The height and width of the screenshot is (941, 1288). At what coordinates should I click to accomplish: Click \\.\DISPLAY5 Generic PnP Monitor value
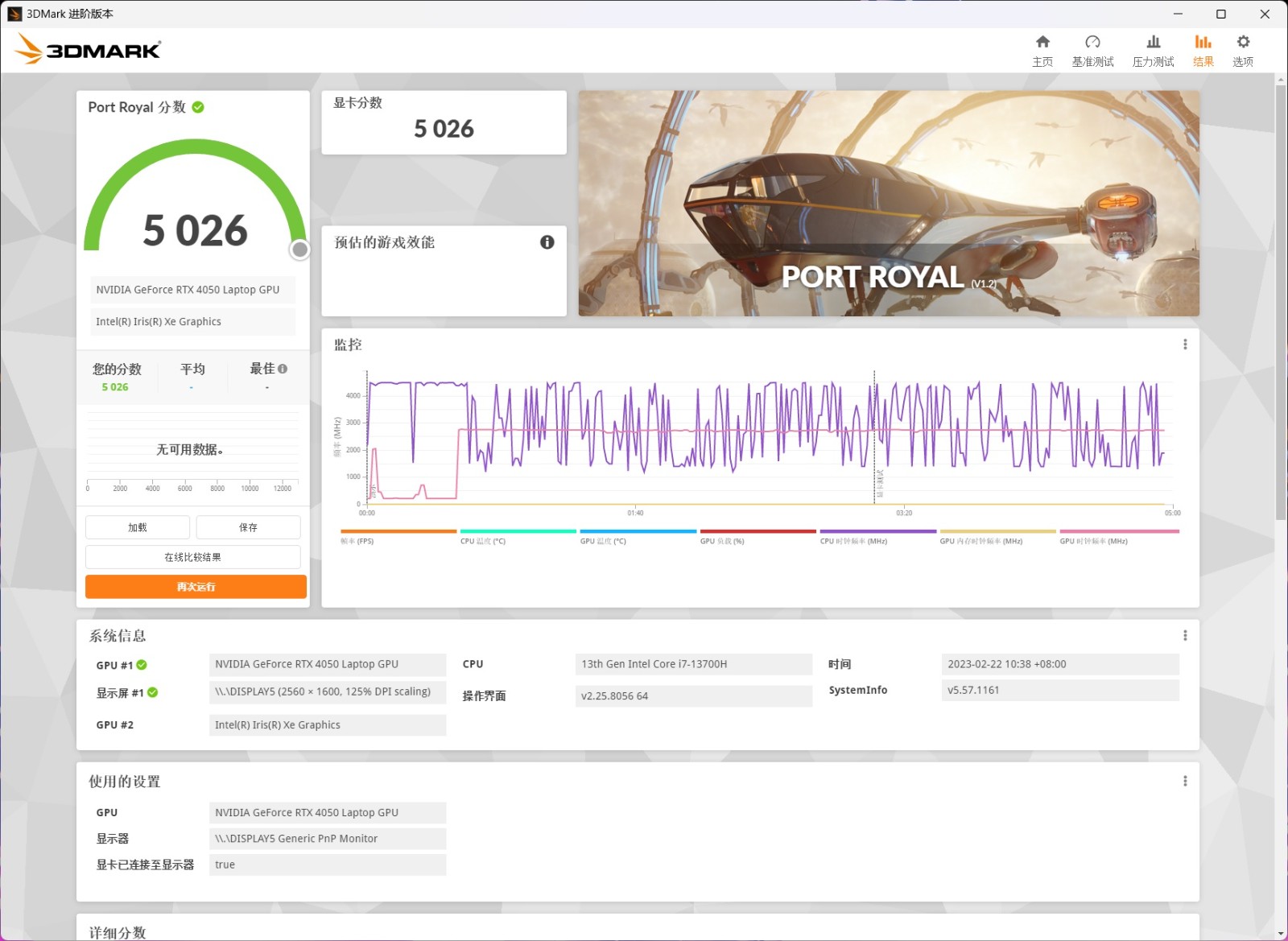(328, 839)
